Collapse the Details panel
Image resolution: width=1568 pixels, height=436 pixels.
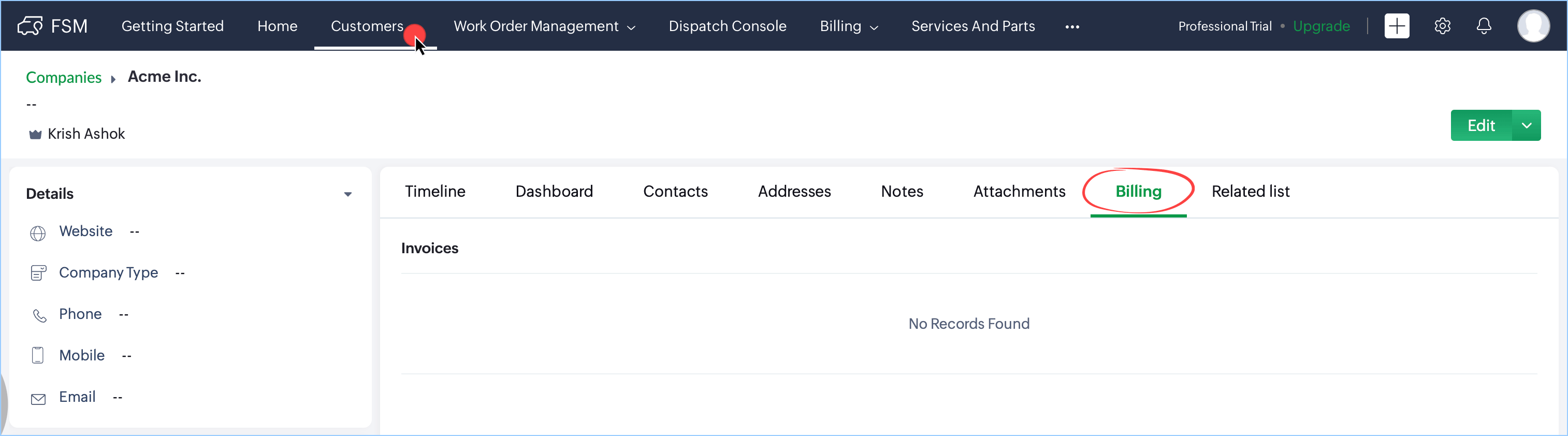pos(347,194)
